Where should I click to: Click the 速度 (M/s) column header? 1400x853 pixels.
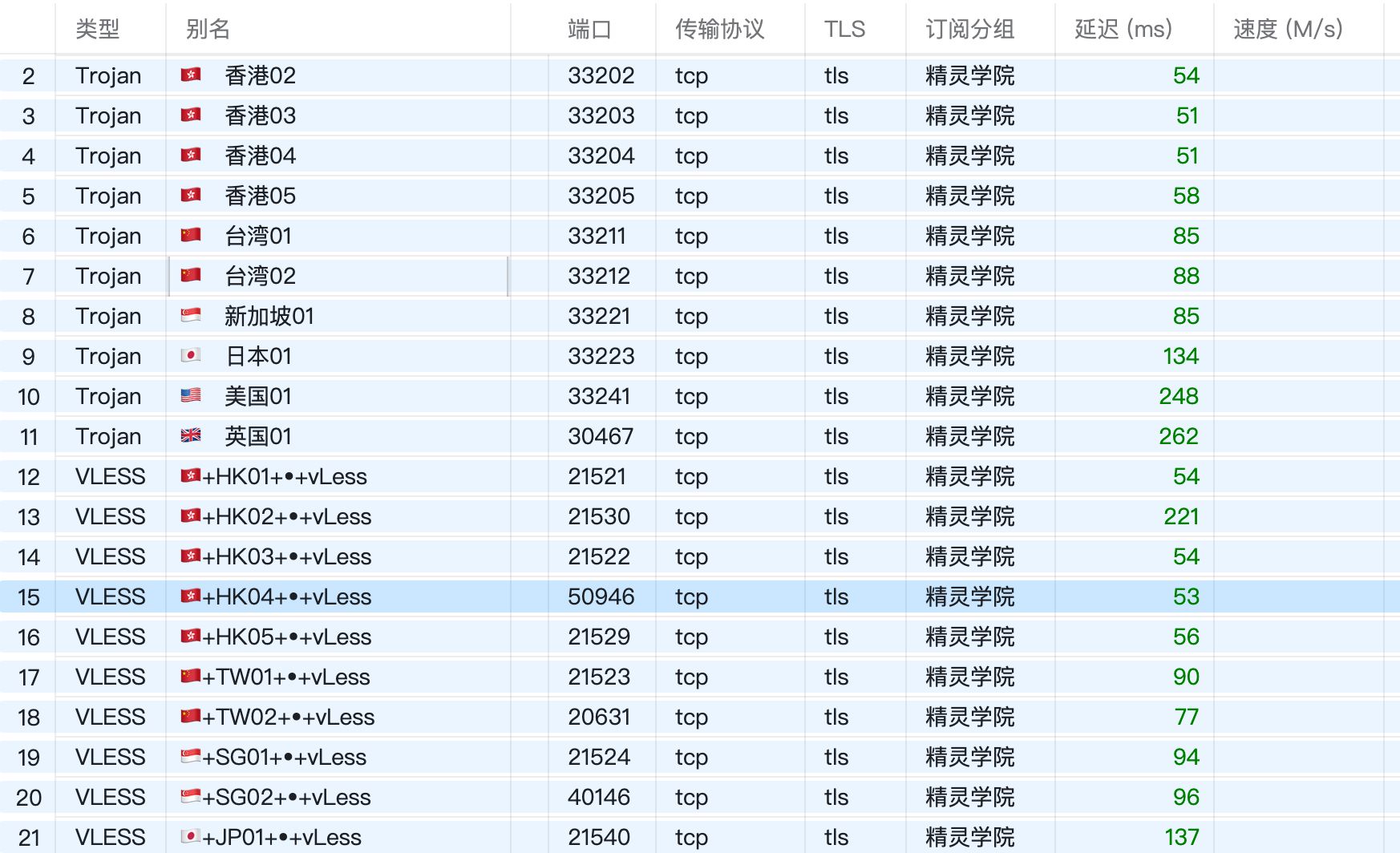pyautogui.click(x=1286, y=29)
